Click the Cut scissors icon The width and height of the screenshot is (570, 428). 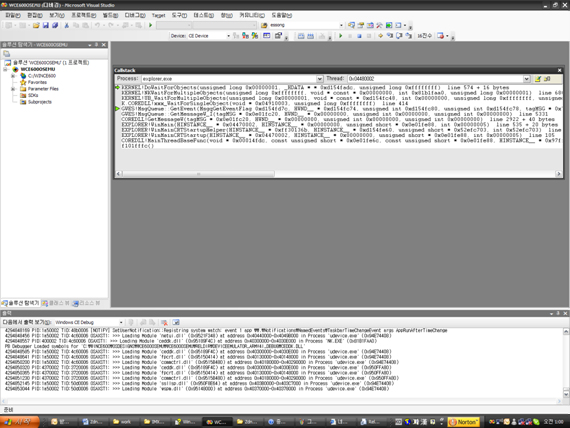[x=67, y=25]
